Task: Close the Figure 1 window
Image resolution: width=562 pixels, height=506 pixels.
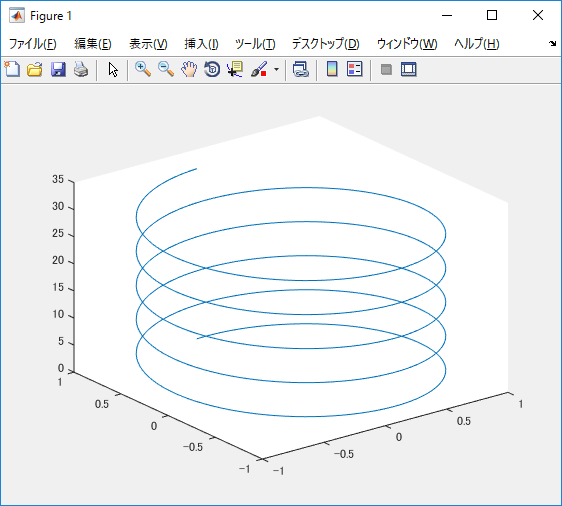Action: (x=538, y=15)
